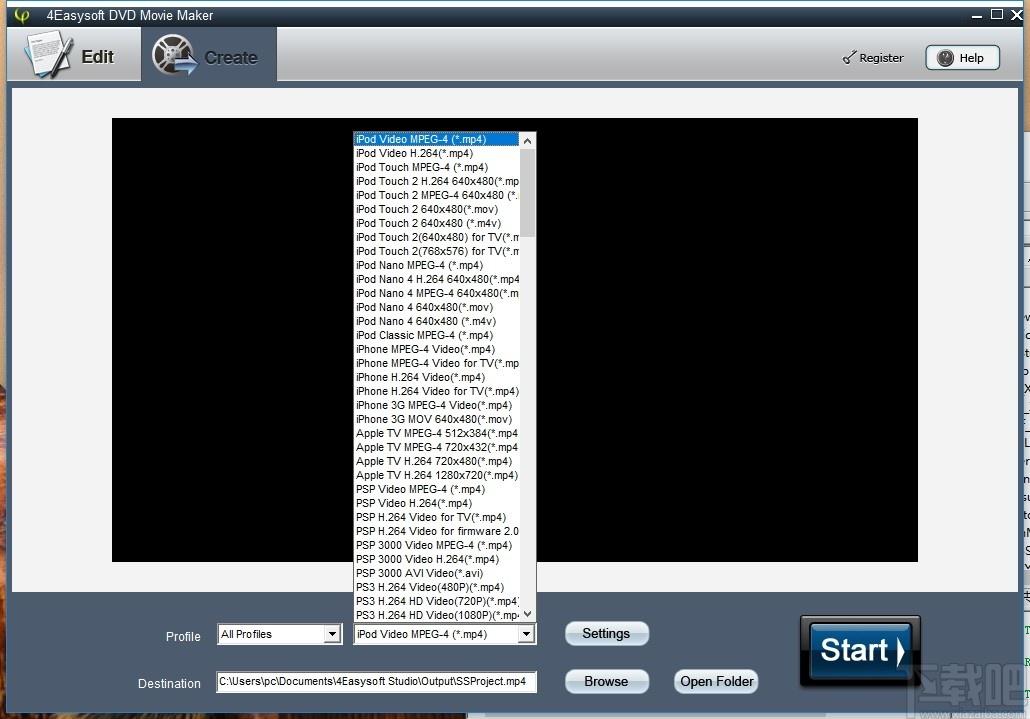Pick PSP H.264 Video for TV(*.mp4)
Screen dimensions: 1030x719
[437, 517]
